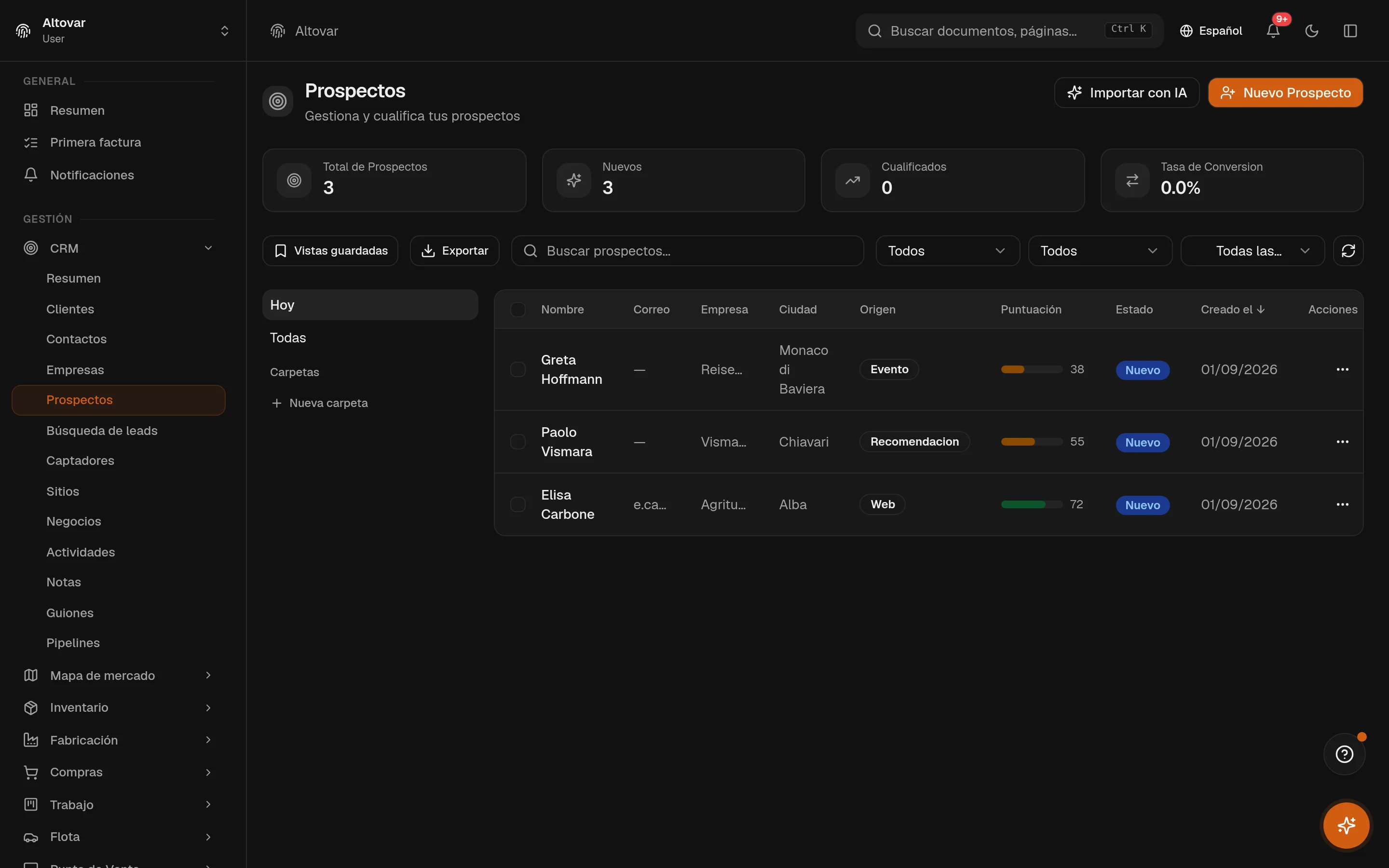Toggle dark mode moon icon
This screenshot has width=1389, height=868.
coord(1311,31)
